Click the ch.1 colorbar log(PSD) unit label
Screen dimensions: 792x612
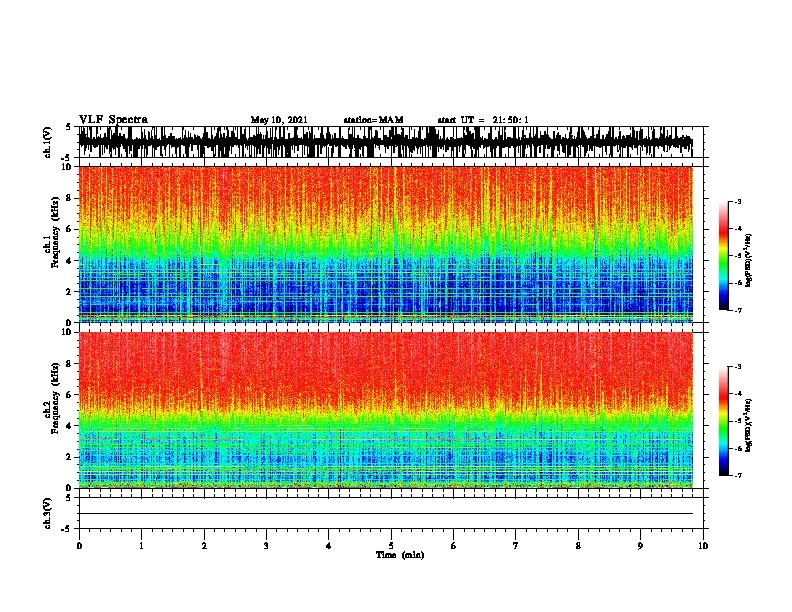[749, 260]
